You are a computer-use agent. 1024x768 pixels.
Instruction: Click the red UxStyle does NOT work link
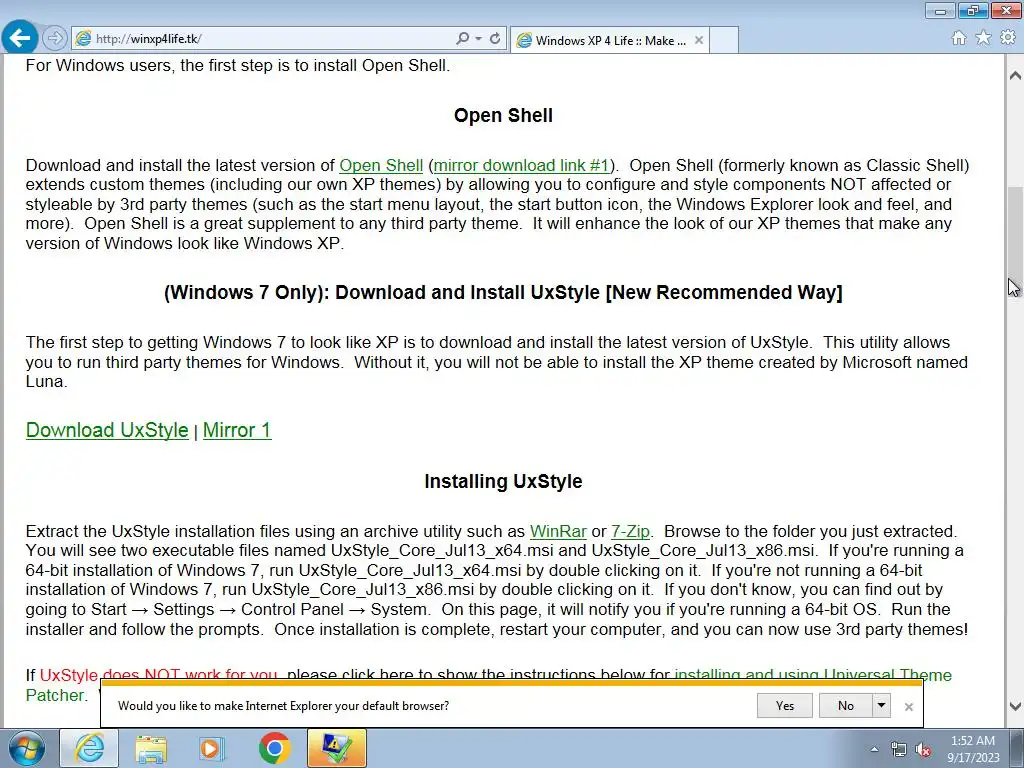(158, 675)
